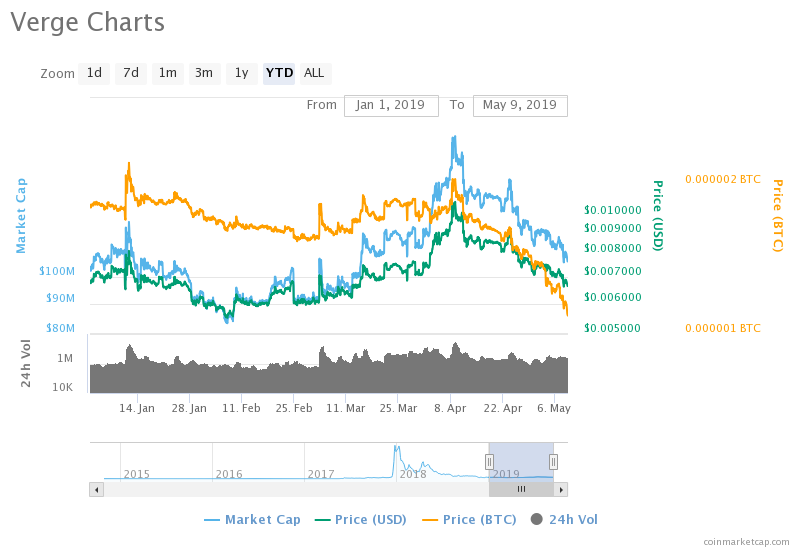Click the 2015 label in navigator
This screenshot has width=800, height=550.
point(137,474)
